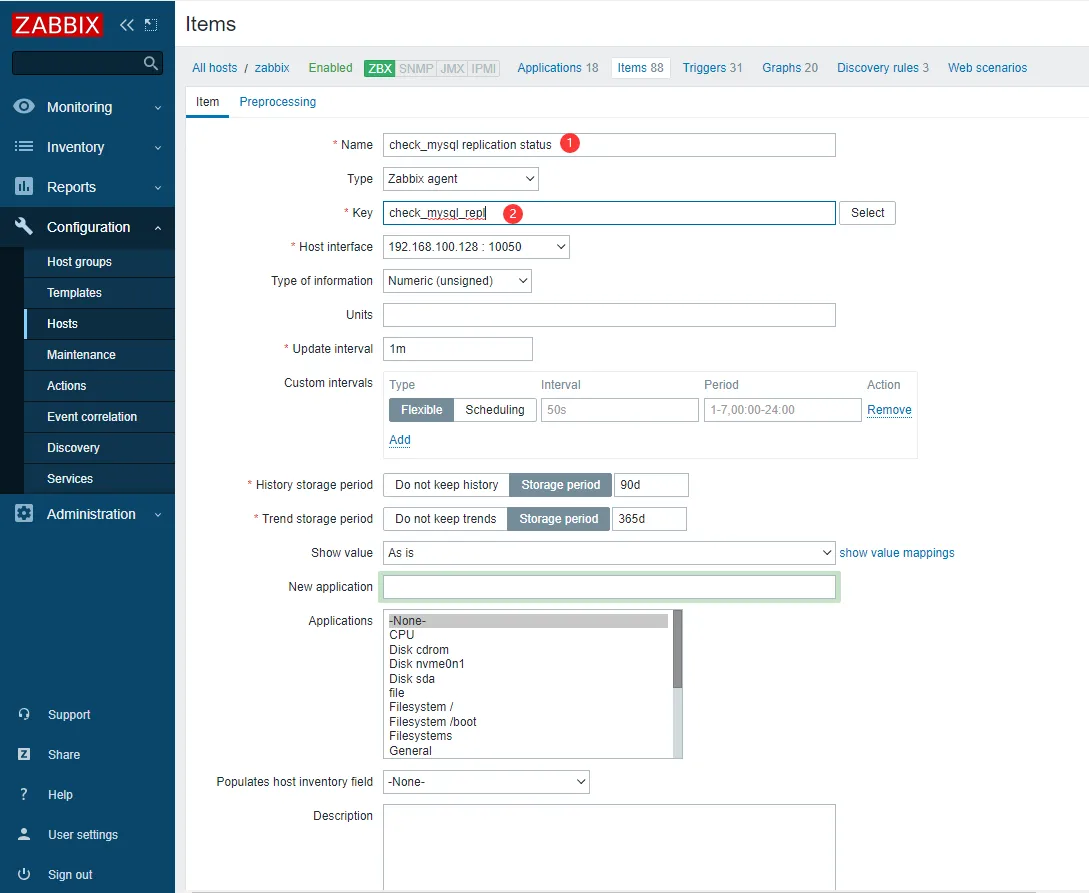Viewport: 1089px width, 893px height.
Task: Select Flexible custom interval type
Action: tap(421, 410)
